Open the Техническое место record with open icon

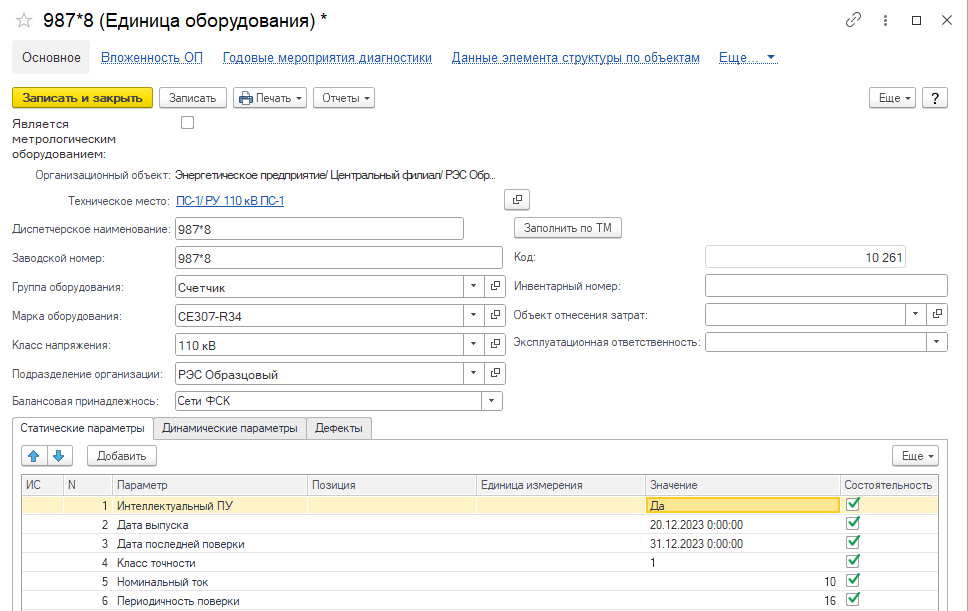[x=516, y=200]
